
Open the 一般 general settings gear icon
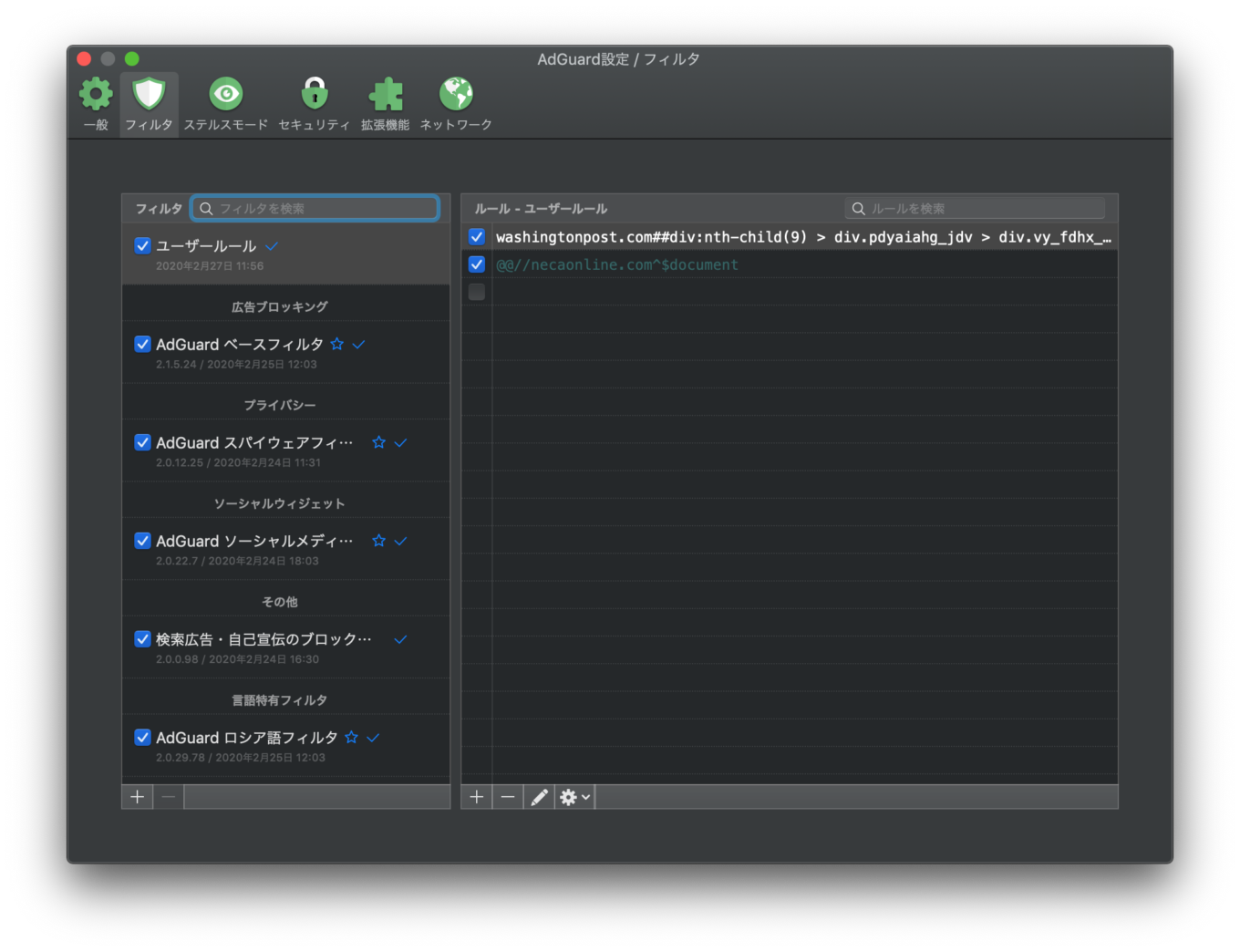coord(96,94)
